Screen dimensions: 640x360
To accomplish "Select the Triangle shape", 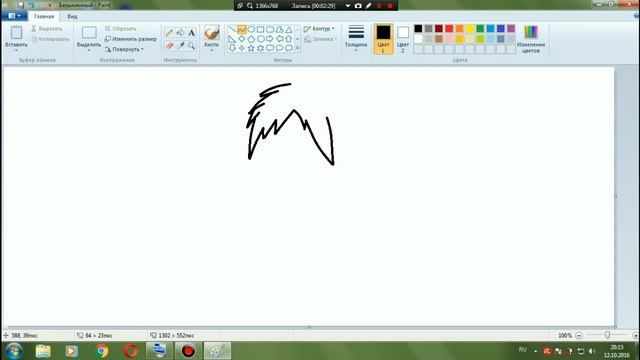I will coord(289,30).
